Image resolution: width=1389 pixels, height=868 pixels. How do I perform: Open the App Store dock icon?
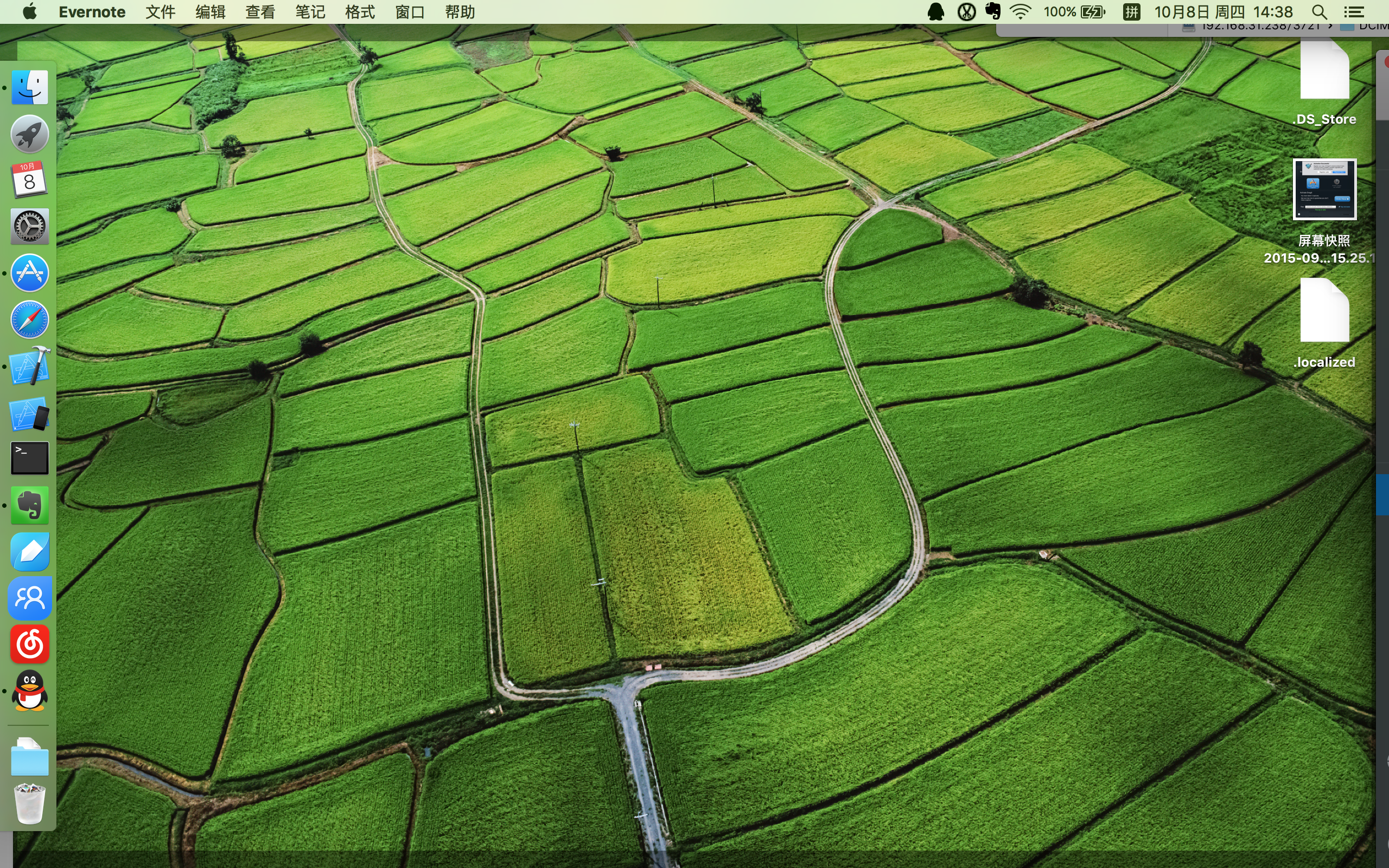(x=30, y=273)
